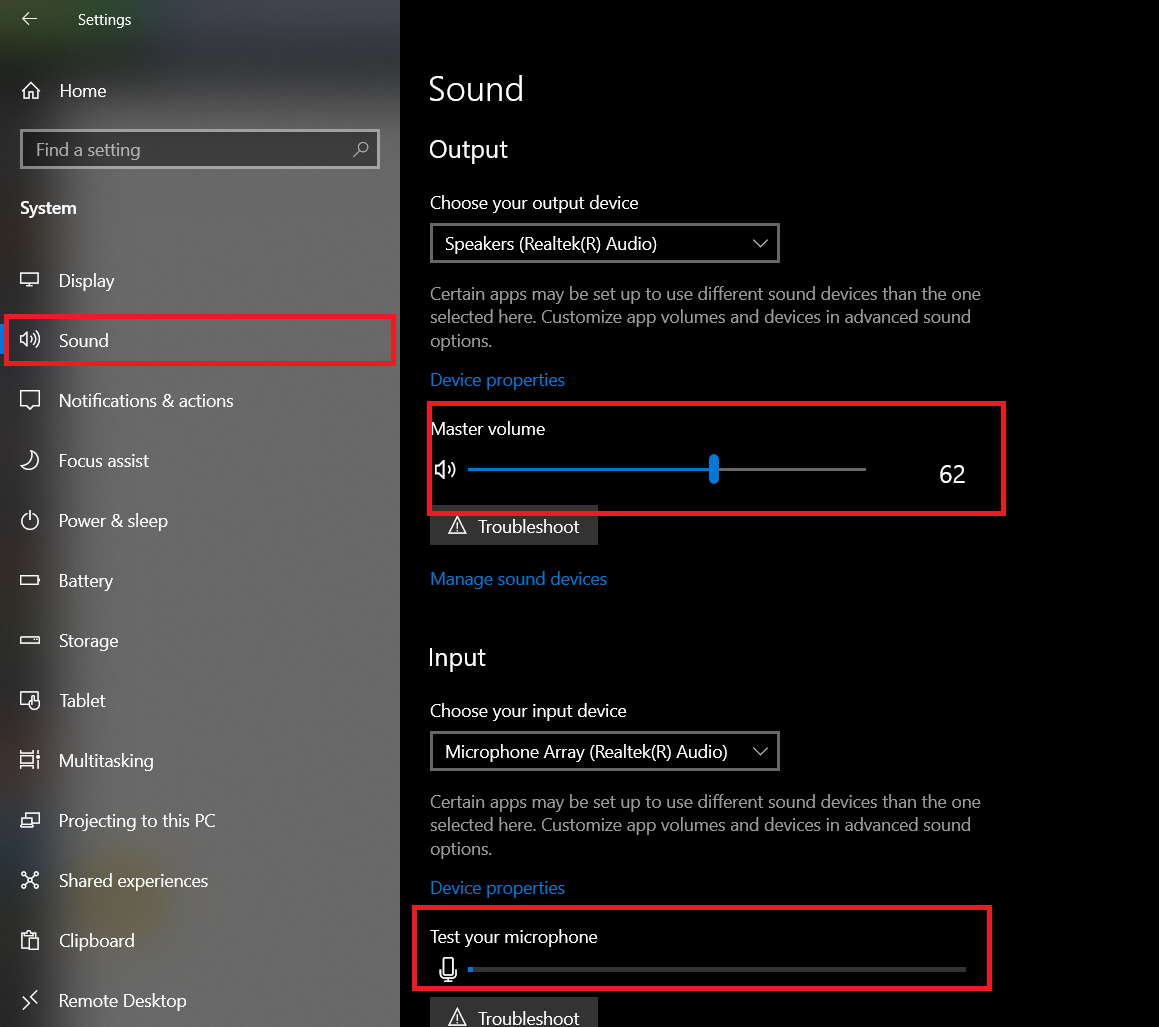Open Notifications & actions settings

146,401
